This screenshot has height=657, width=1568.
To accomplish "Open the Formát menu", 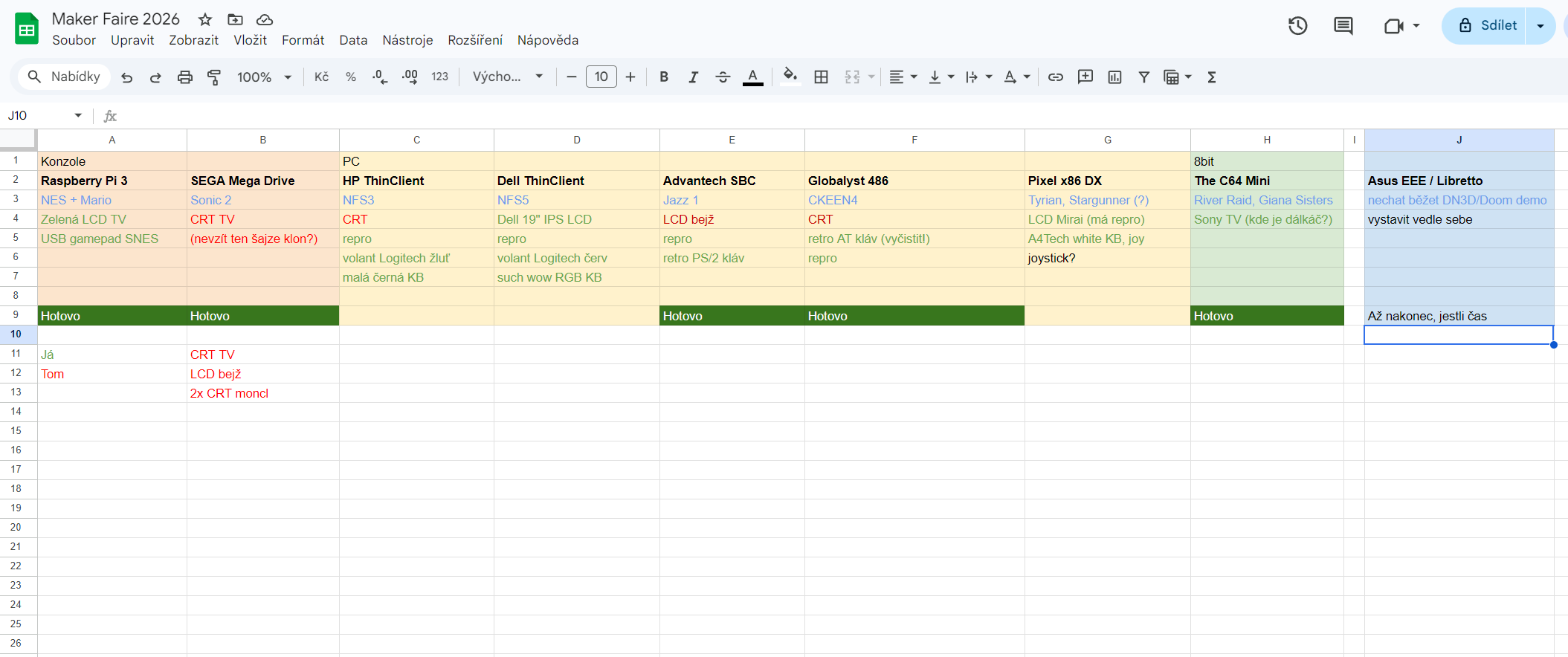I will [303, 40].
